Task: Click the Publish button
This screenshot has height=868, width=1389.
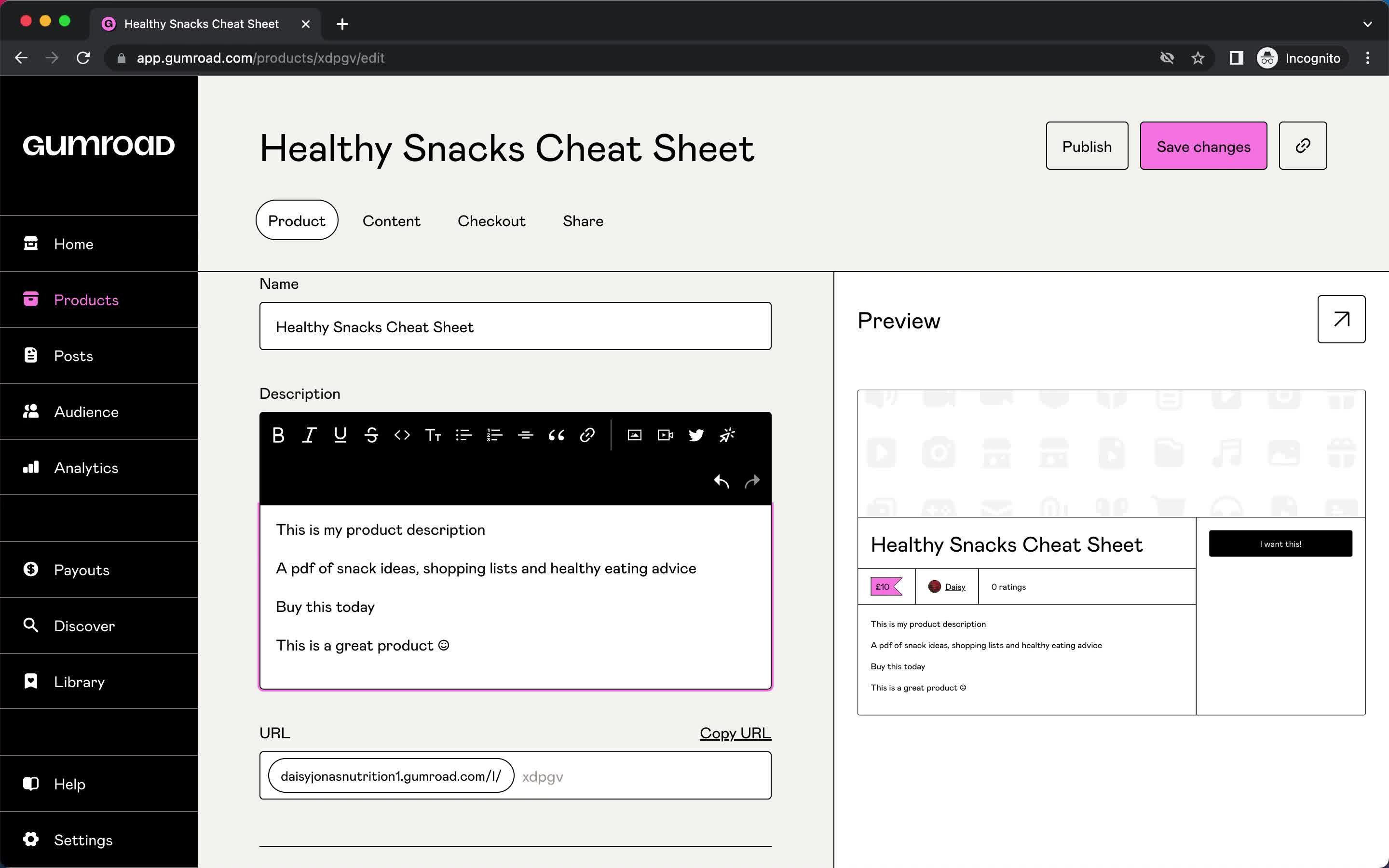Action: (x=1087, y=145)
